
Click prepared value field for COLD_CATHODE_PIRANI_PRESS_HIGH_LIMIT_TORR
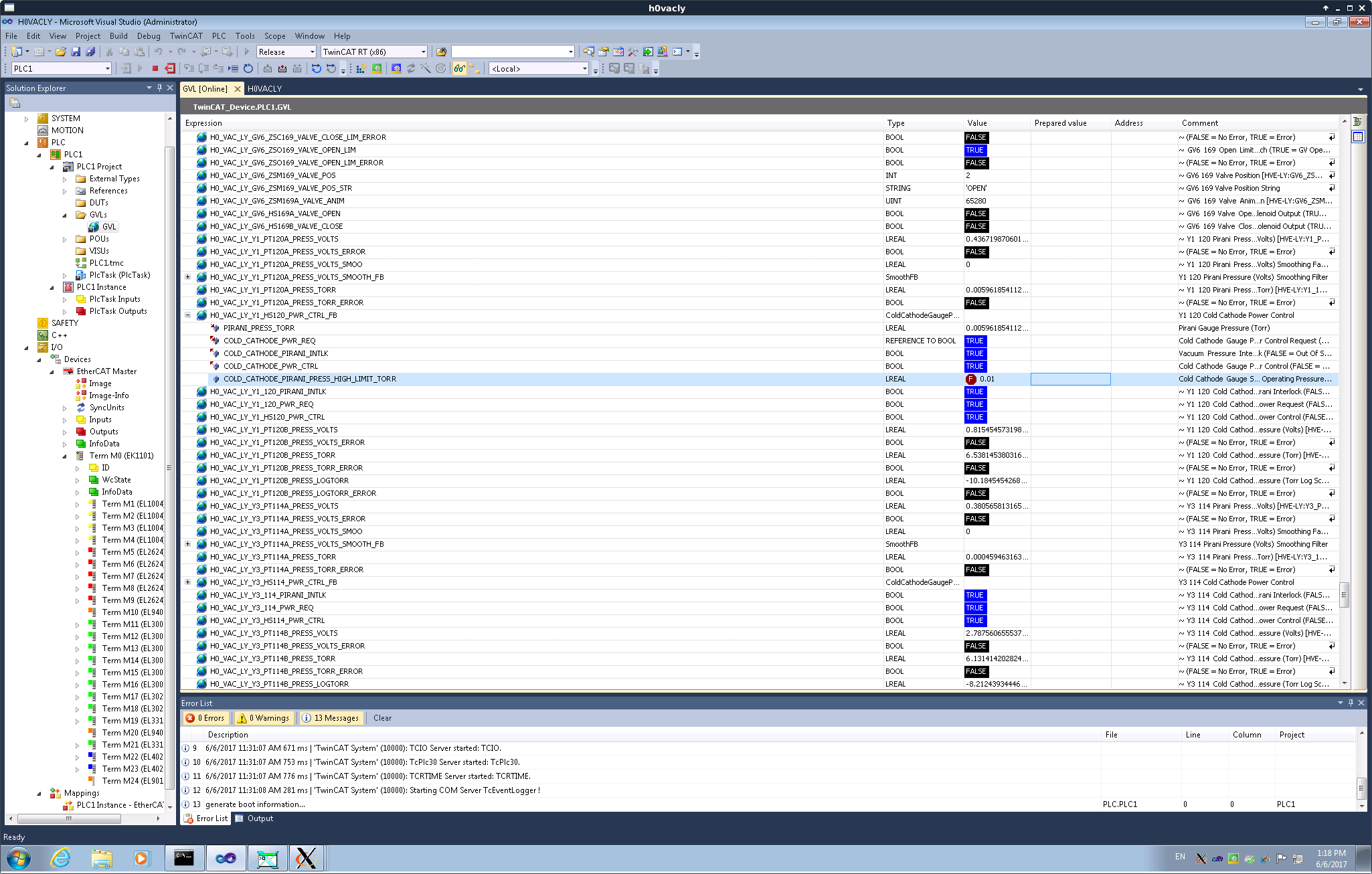click(x=1070, y=379)
